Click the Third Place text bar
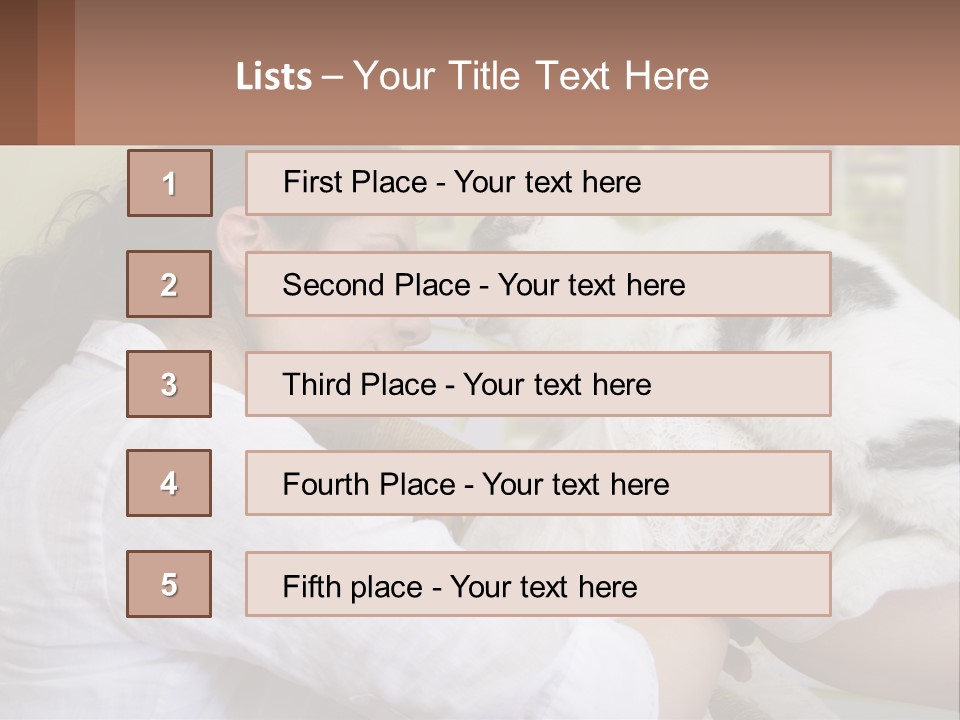This screenshot has height=720, width=960. pyautogui.click(x=538, y=384)
